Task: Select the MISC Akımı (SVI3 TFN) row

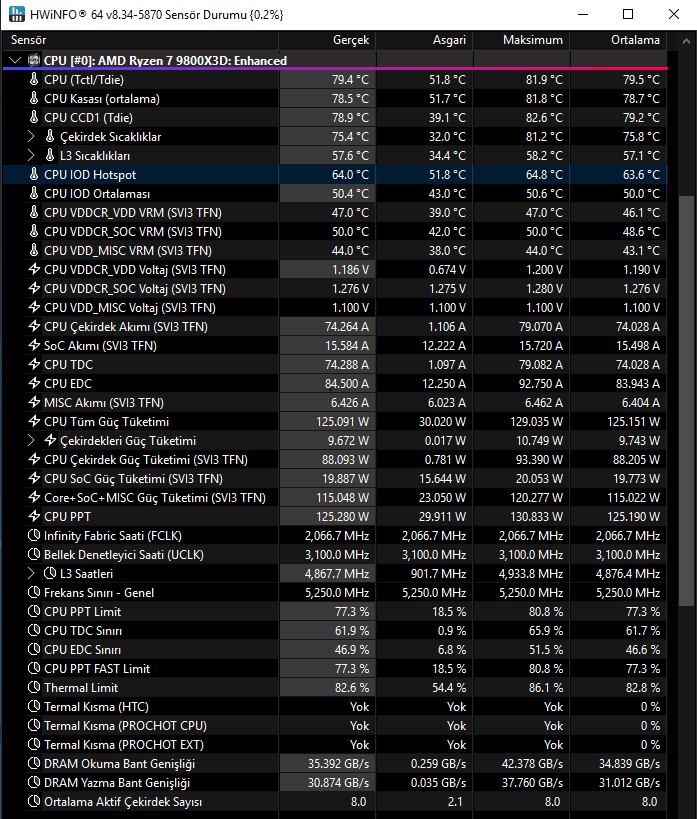Action: pos(334,402)
